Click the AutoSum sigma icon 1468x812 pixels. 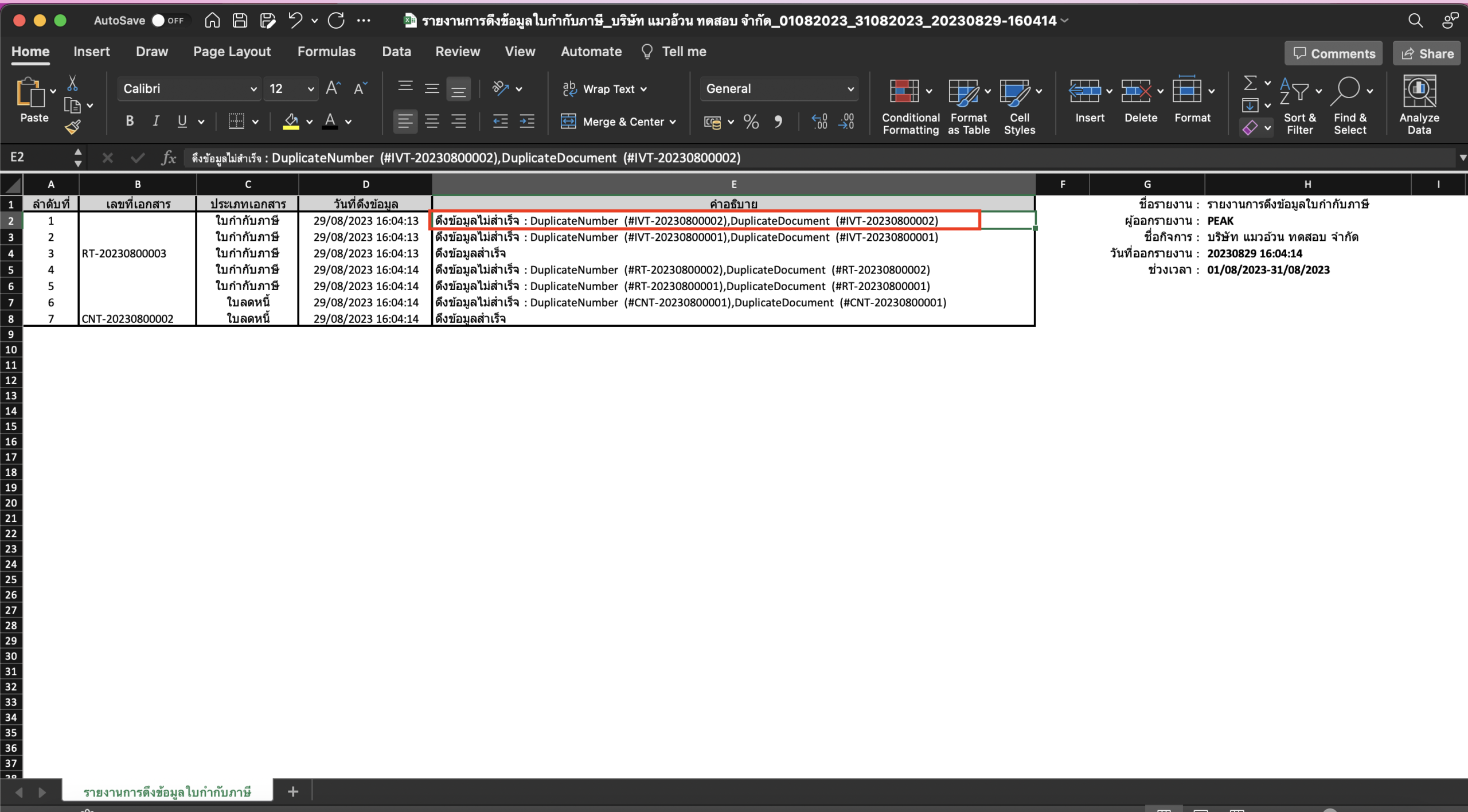point(1250,83)
